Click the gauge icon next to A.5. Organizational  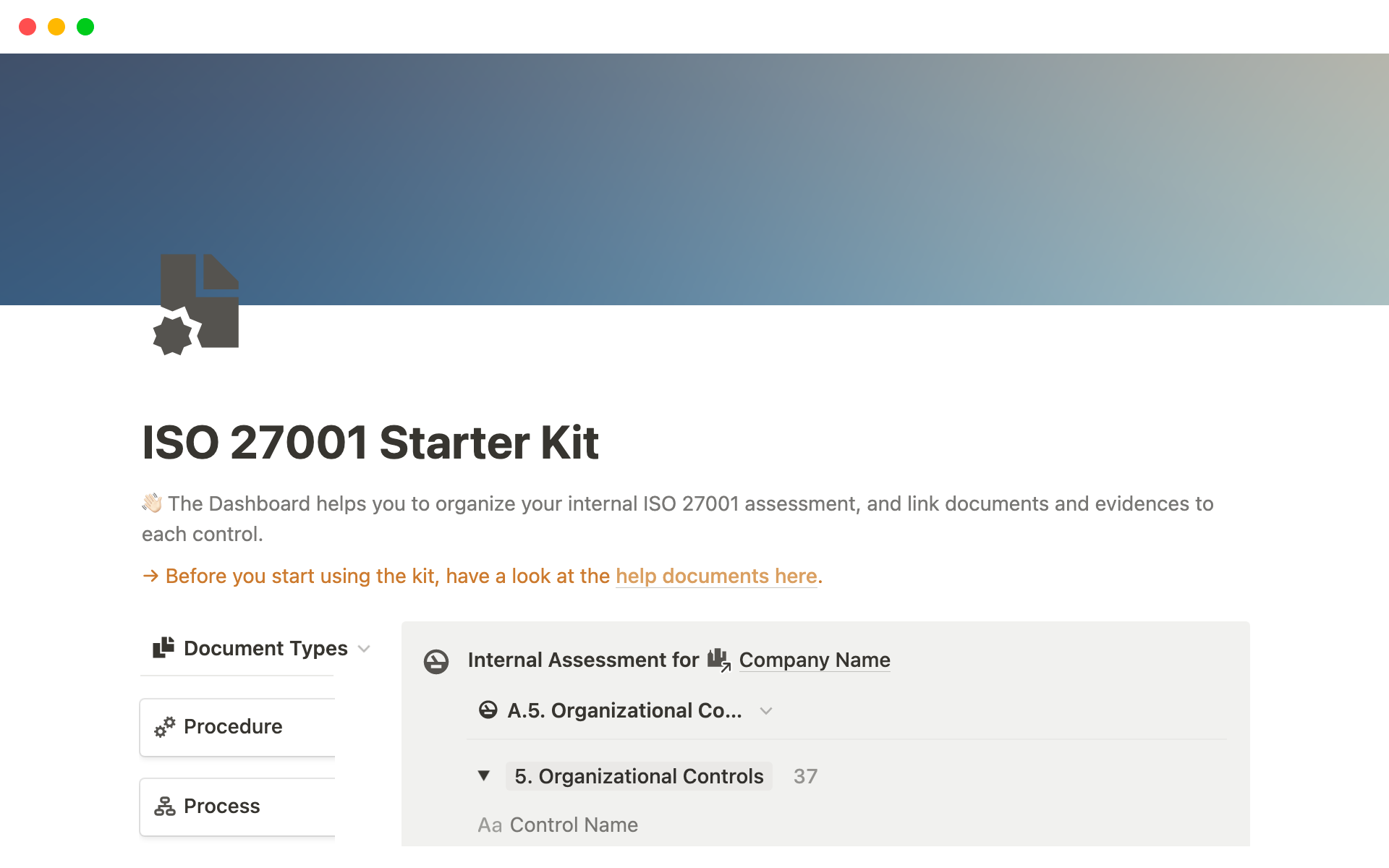488,710
